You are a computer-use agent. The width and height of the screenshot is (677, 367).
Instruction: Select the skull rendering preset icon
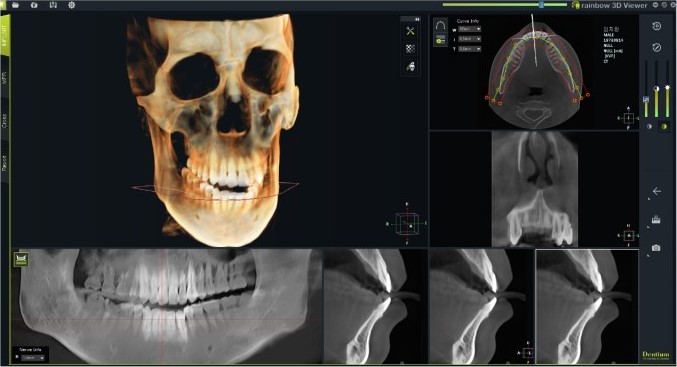point(410,66)
